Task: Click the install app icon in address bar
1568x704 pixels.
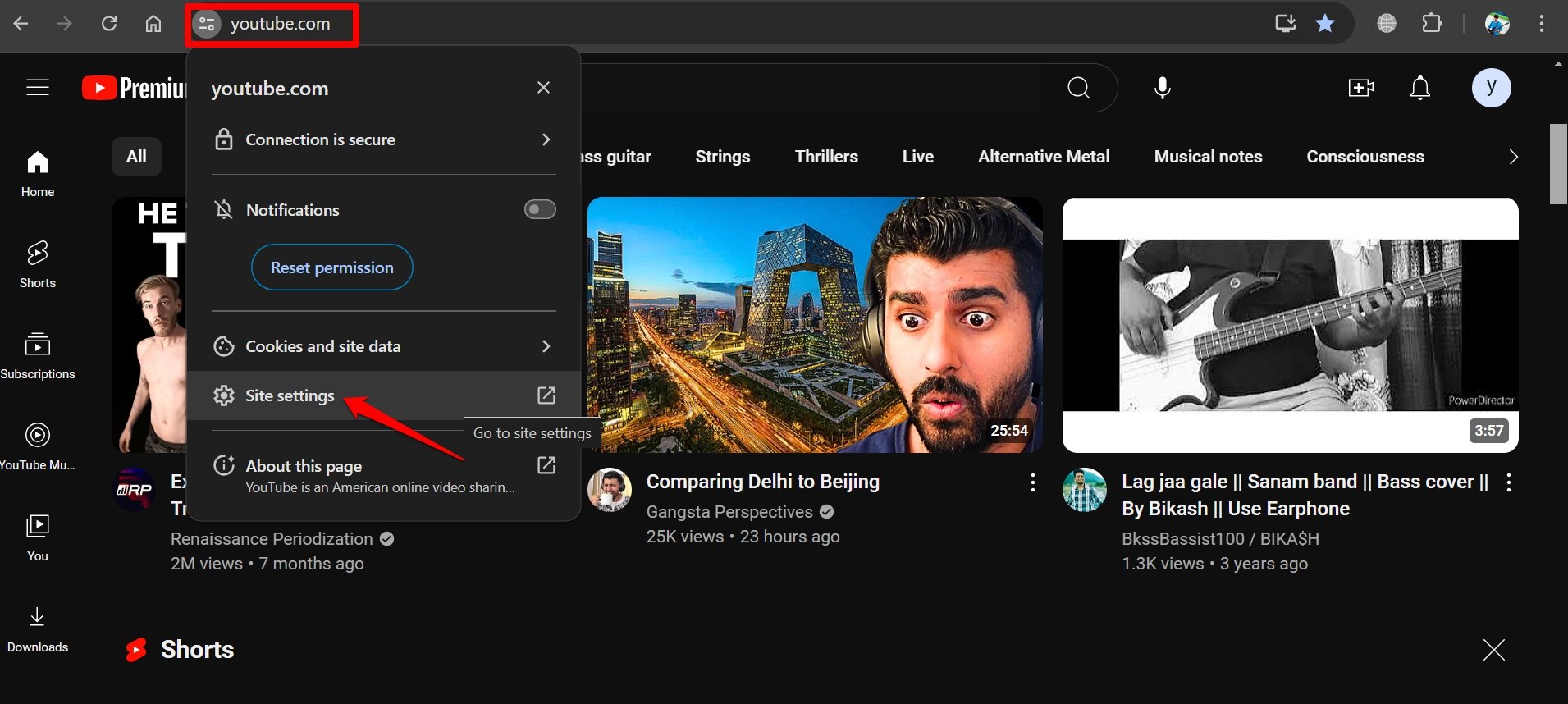Action: (x=1285, y=24)
